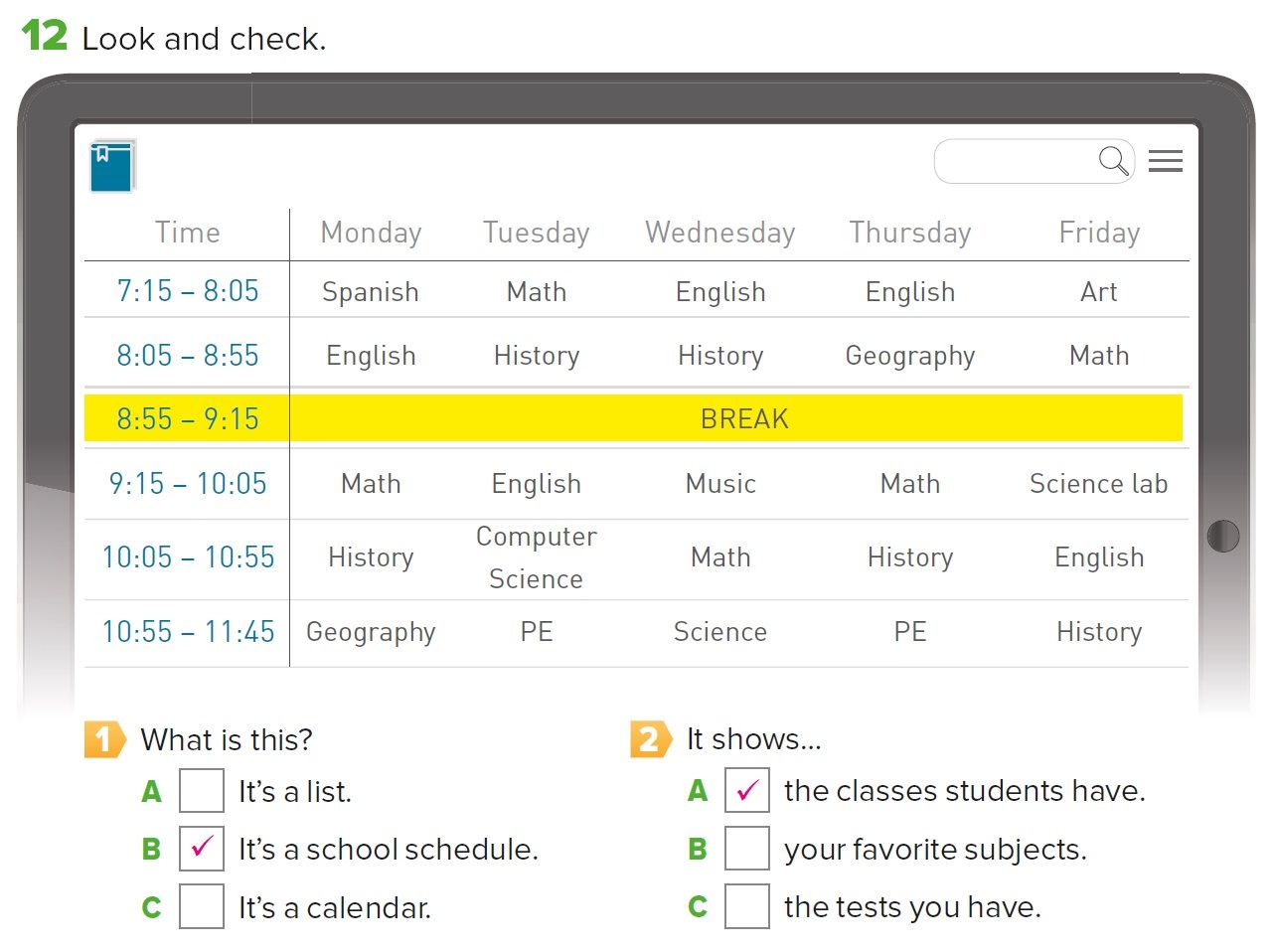Uncheck the "It's a school schedule" checkbox
Viewport: 1274px width, 952px height.
[x=201, y=849]
